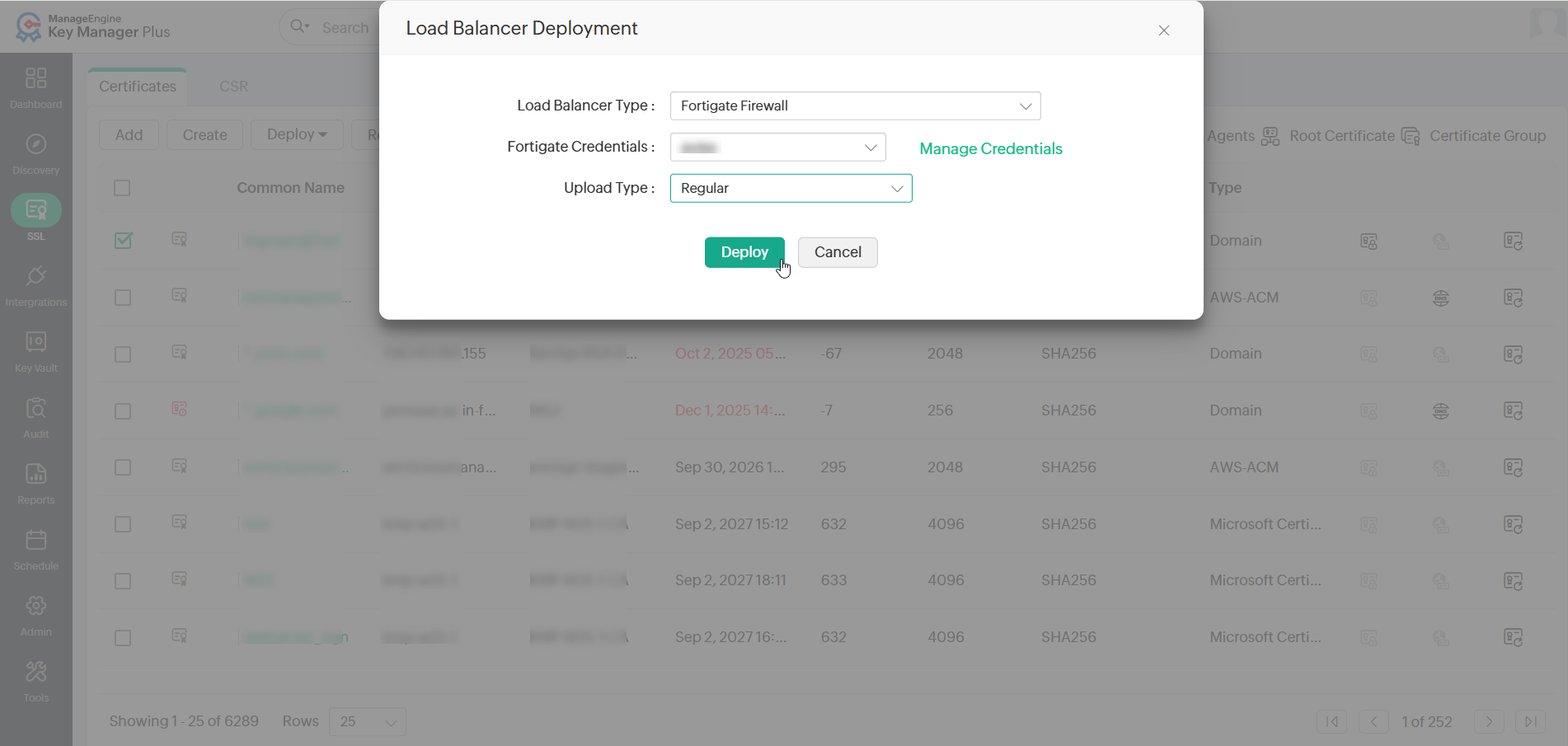Image resolution: width=1568 pixels, height=746 pixels.
Task: Check the Sep 2, 2027 15:12 row checkbox
Action: click(x=123, y=524)
